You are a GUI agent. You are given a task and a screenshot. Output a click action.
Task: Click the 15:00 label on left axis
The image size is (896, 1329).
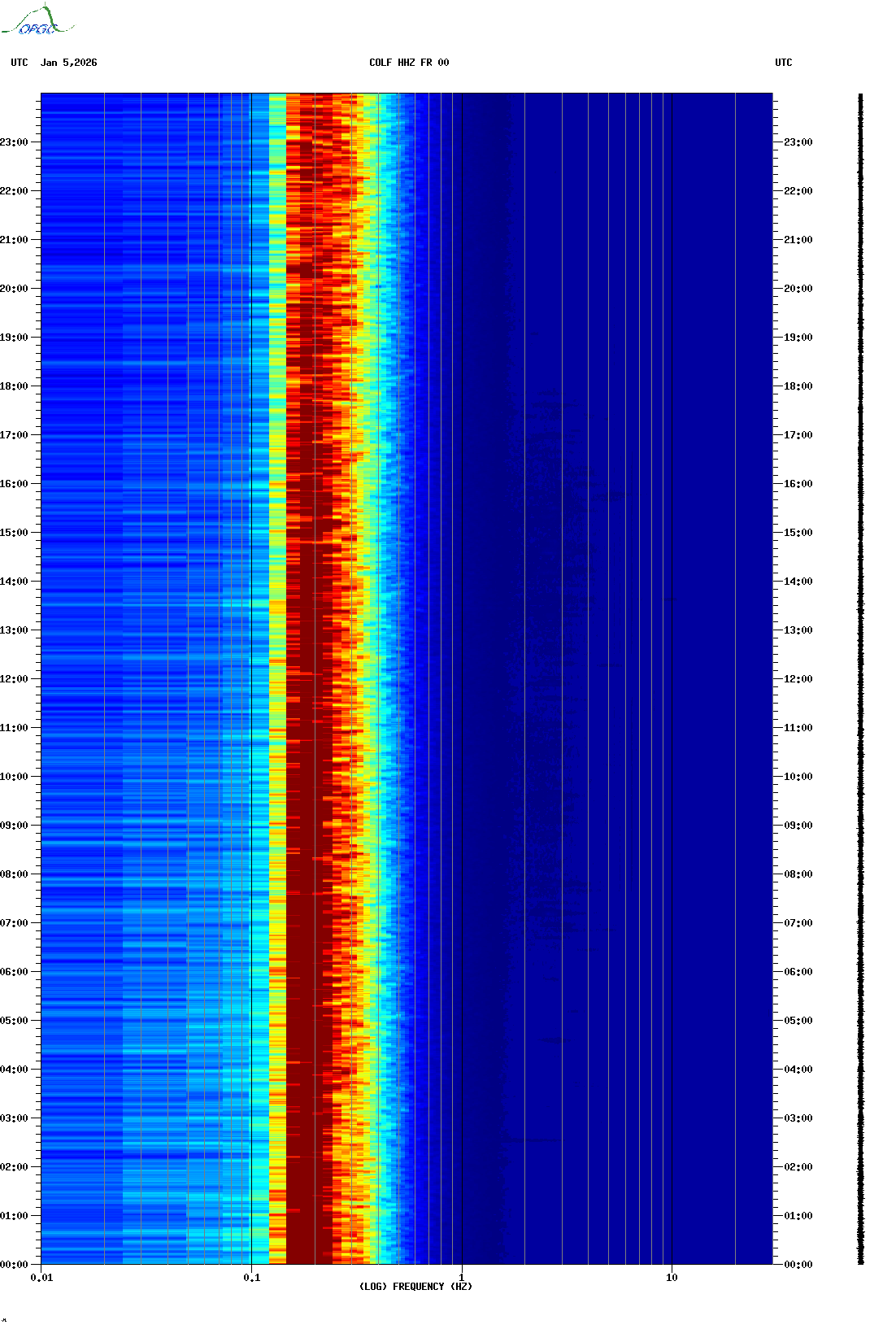14,533
